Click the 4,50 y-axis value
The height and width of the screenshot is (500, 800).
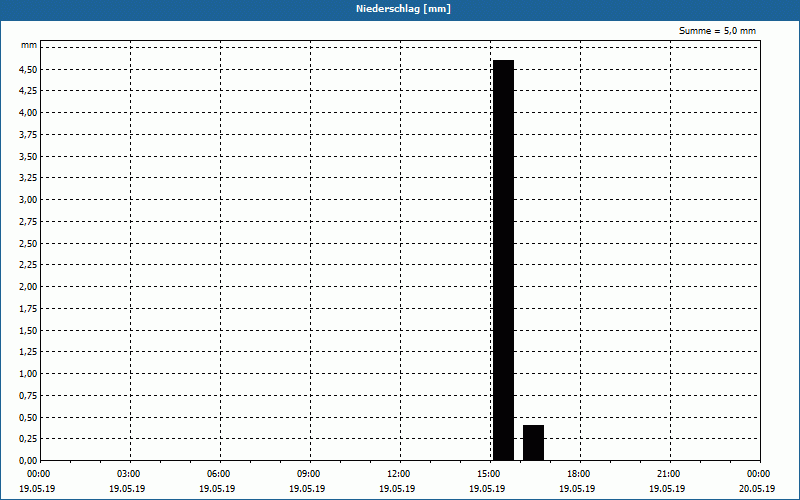coord(28,69)
